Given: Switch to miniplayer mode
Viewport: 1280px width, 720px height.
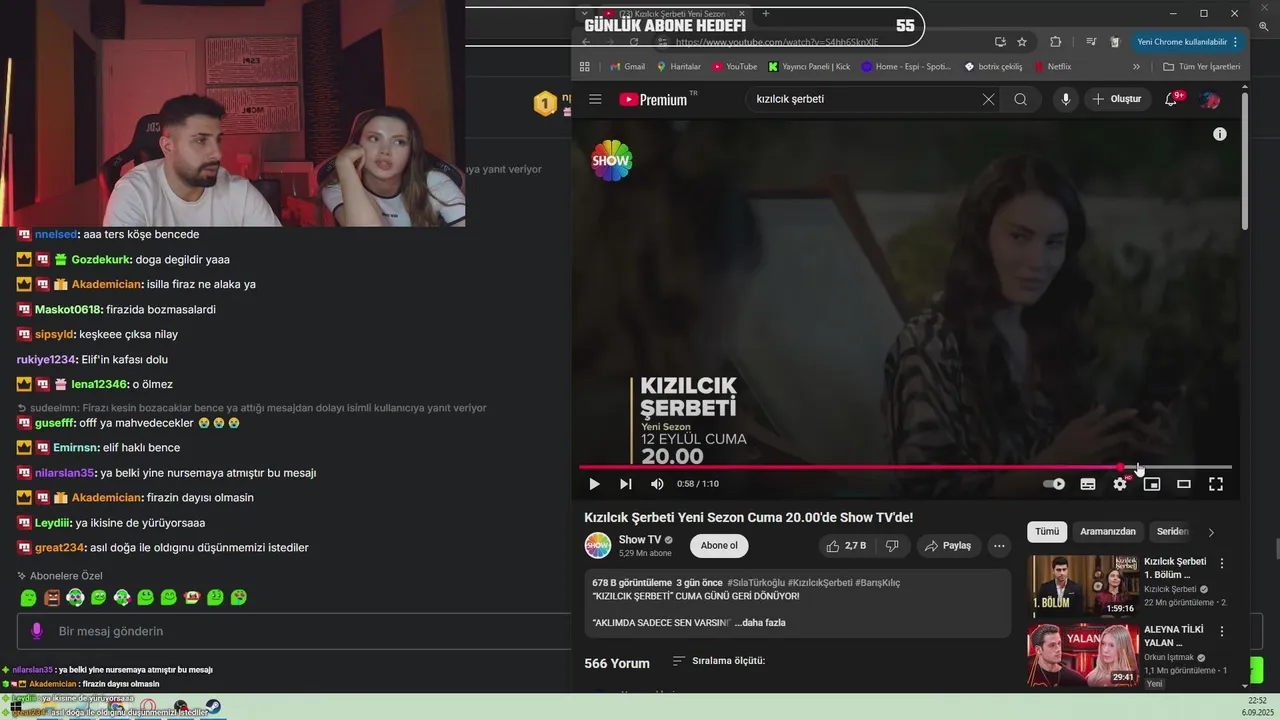Looking at the screenshot, I should click(x=1152, y=484).
